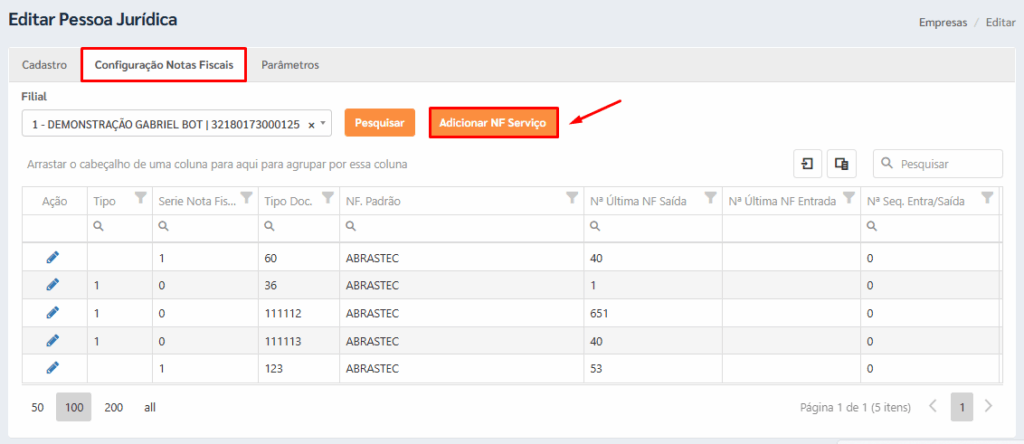Switch to the Cadastro tab
The image size is (1024, 444).
click(44, 65)
